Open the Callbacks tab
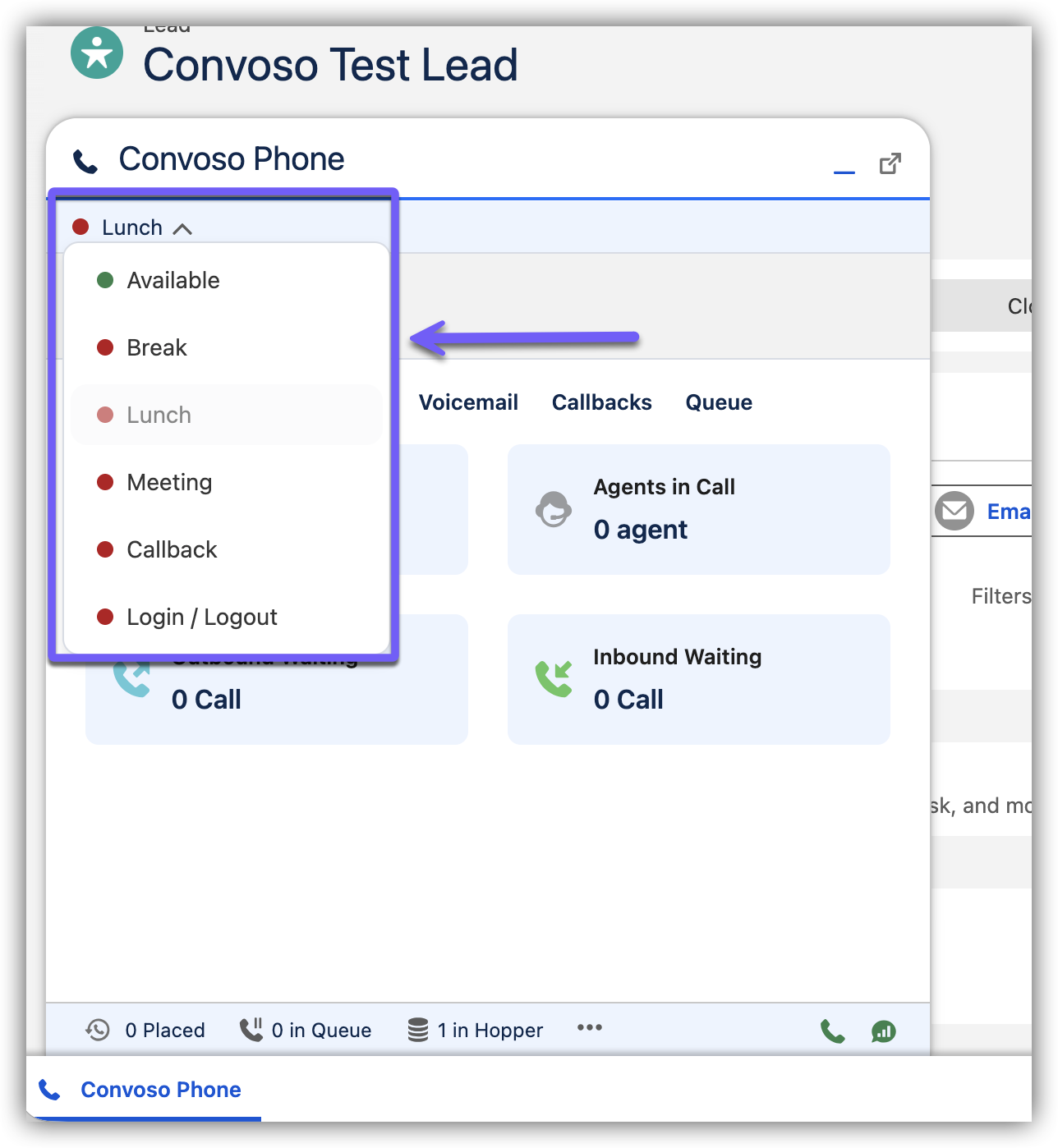 tap(601, 402)
